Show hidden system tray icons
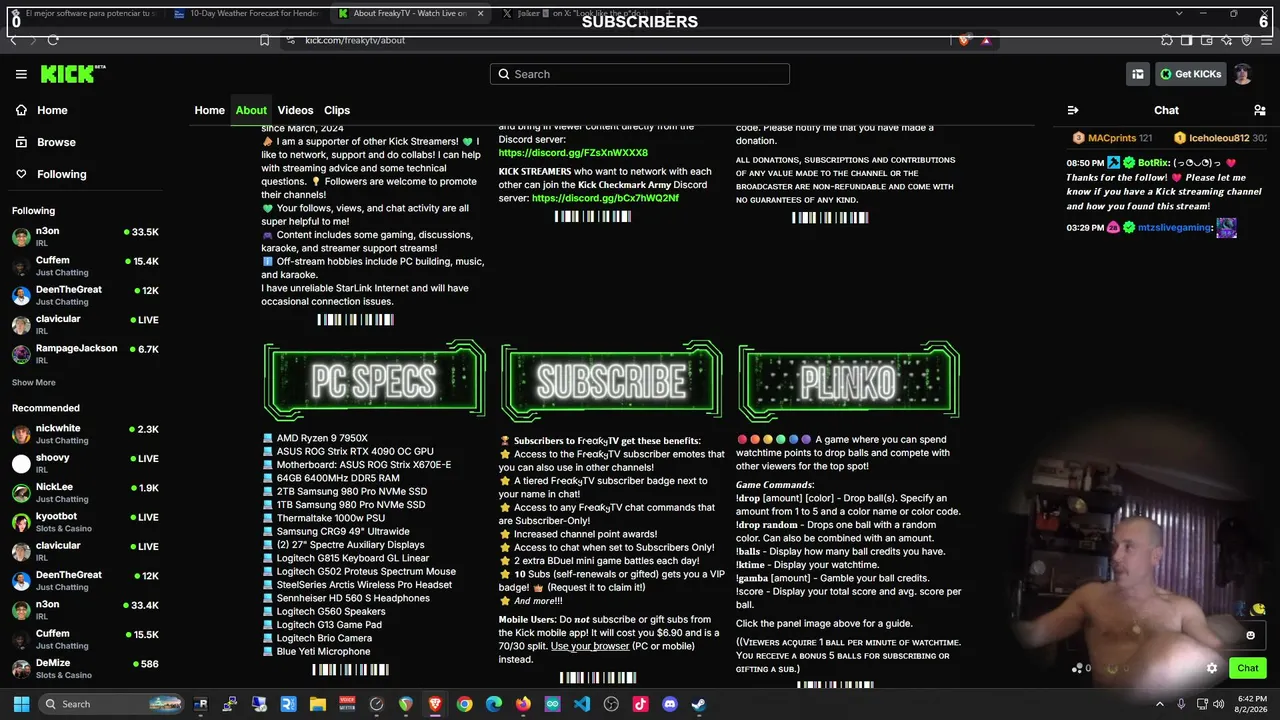 pyautogui.click(x=1160, y=704)
